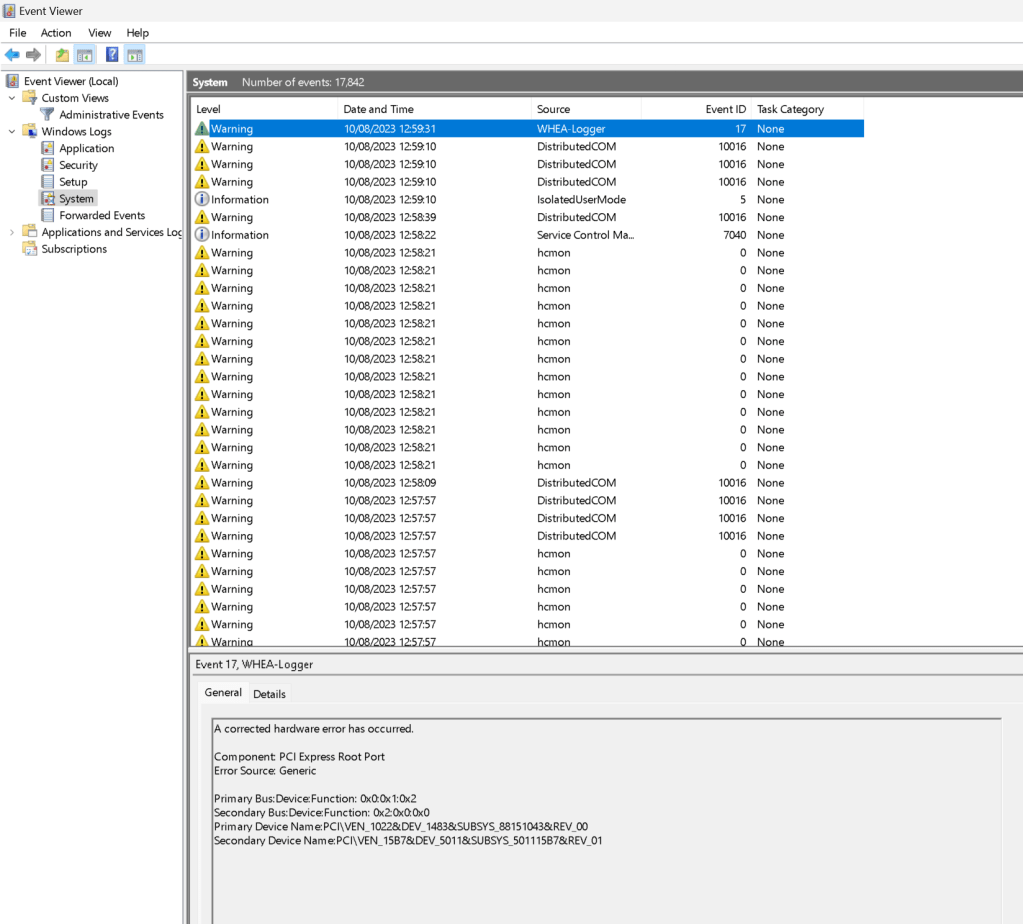
Task: Select DistributedCOM event at 12:58:39
Action: coord(528,217)
